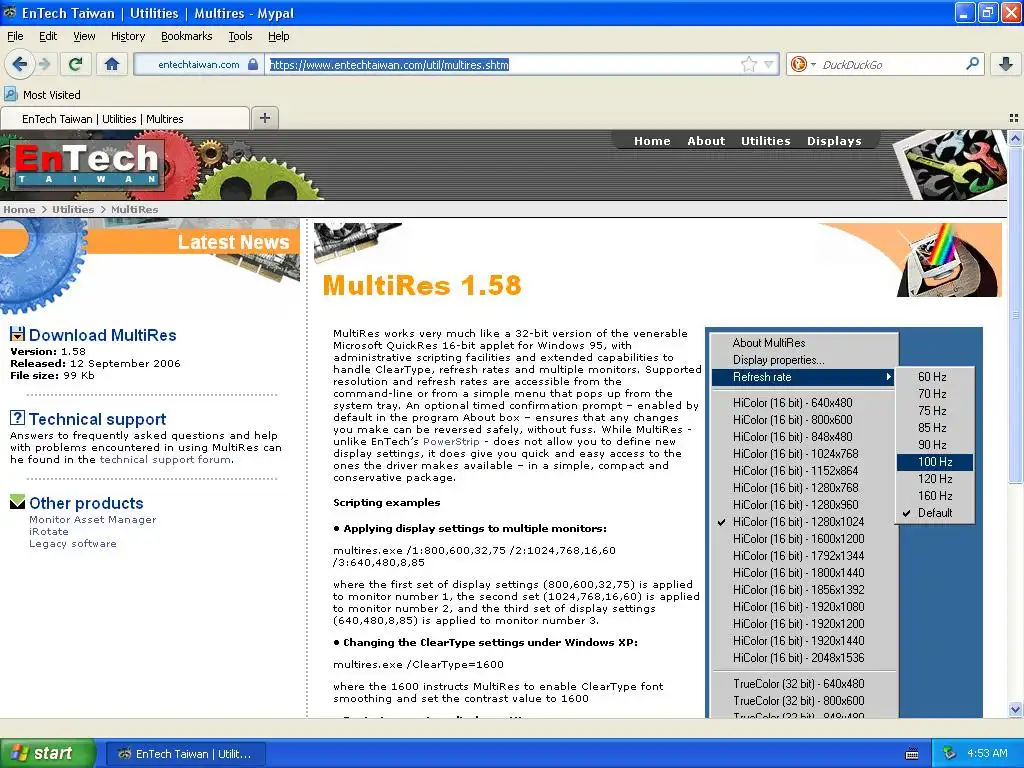Click the MultiRes 1.58 page title
Screen dimensions: 1024x768
(x=422, y=285)
